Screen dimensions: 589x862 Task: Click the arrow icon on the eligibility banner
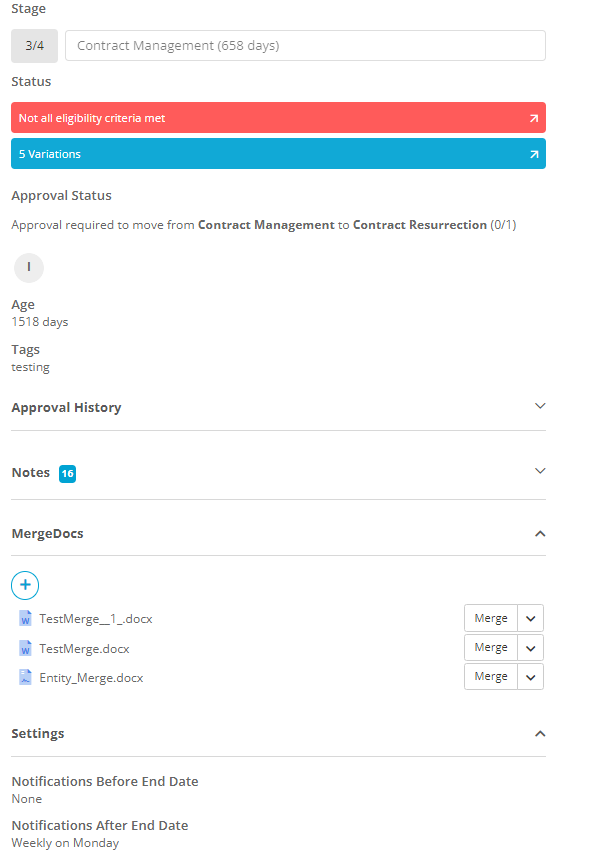[x=535, y=117]
